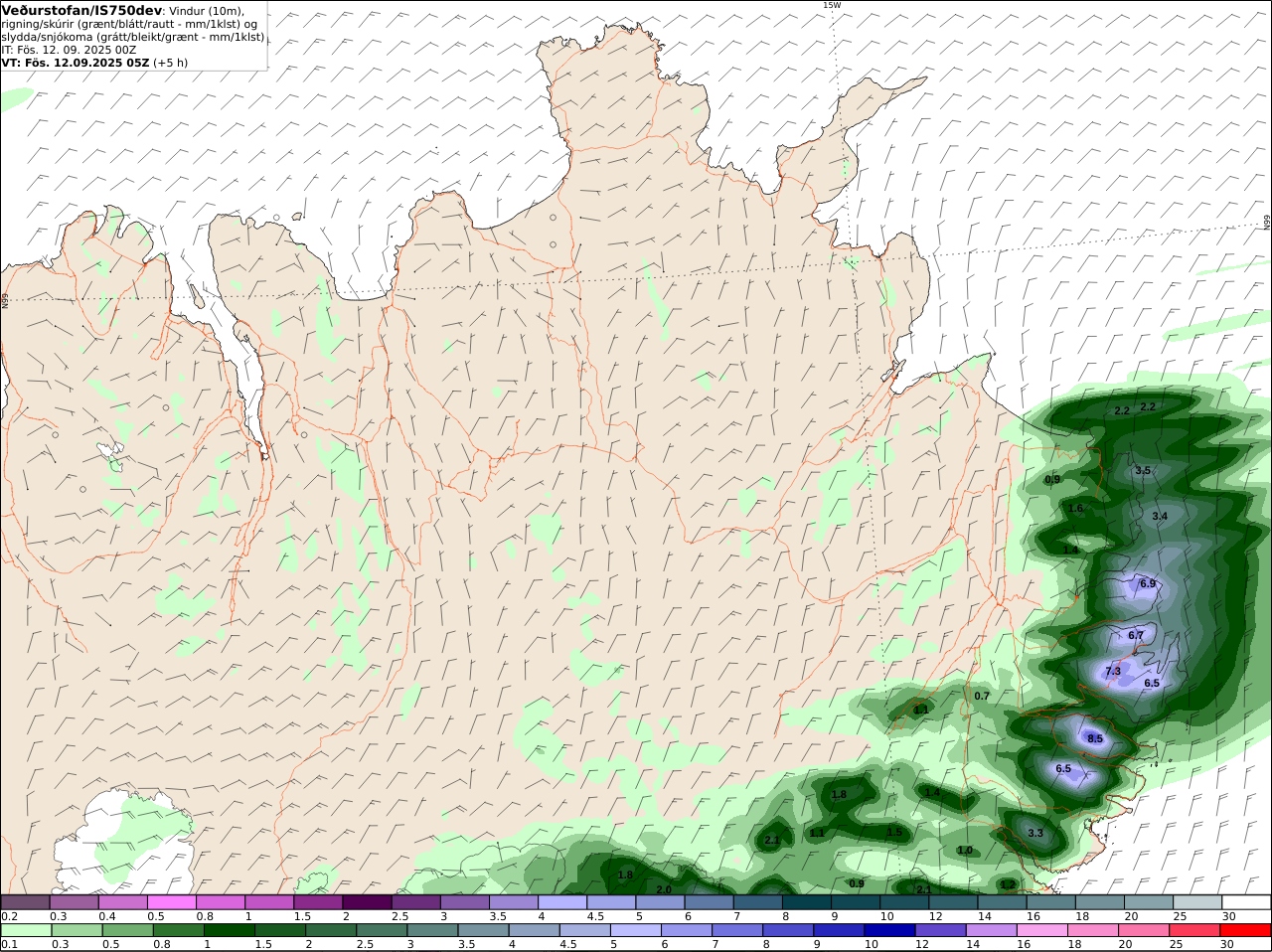This screenshot has width=1272, height=952.
Task: Select the 1.0 precipitation value on the map
Action: [x=965, y=850]
